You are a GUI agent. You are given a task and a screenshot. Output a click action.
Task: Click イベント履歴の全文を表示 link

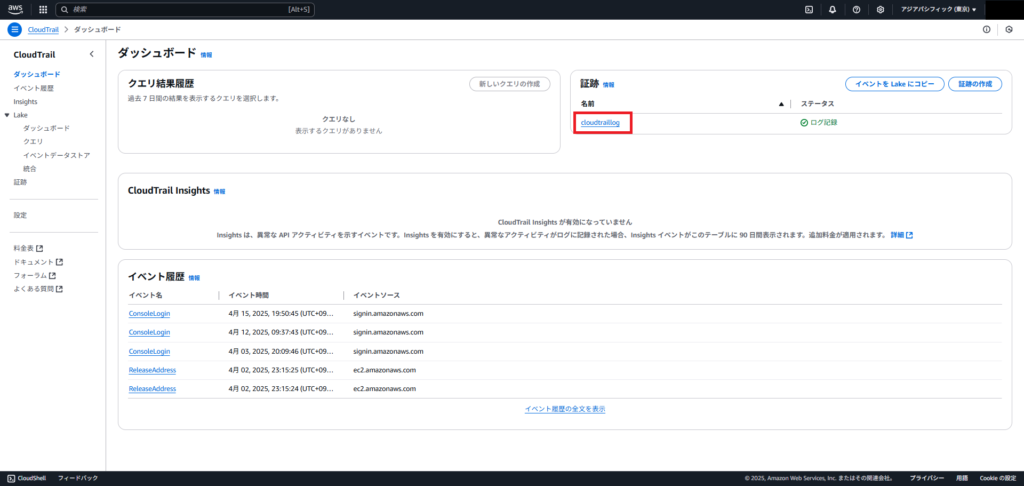coord(565,409)
